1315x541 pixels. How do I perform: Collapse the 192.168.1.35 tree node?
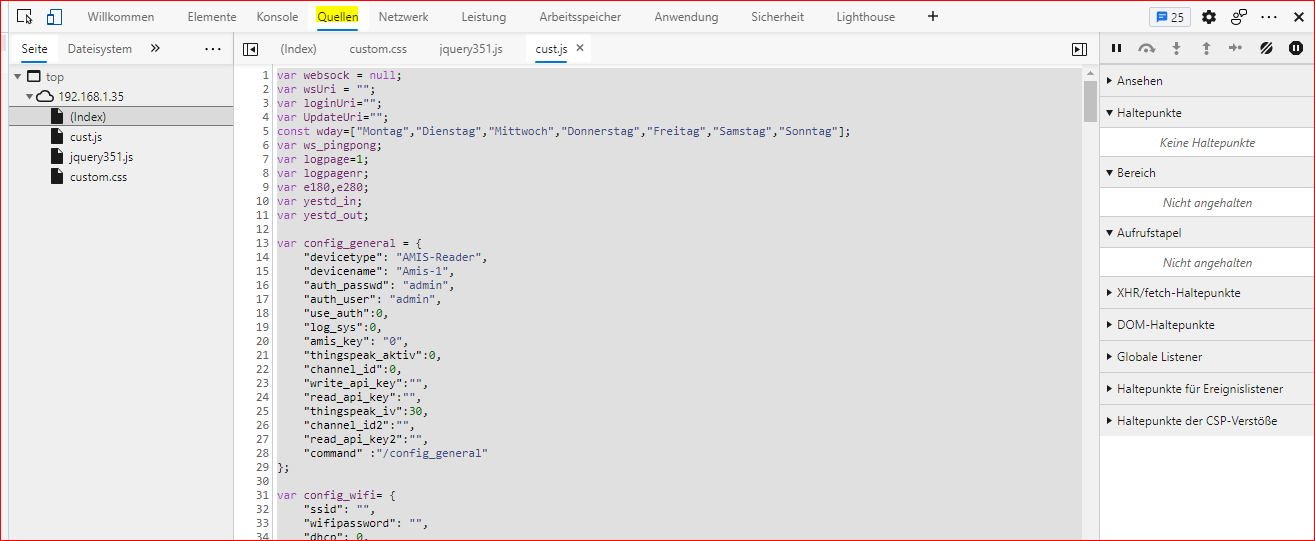(30, 97)
